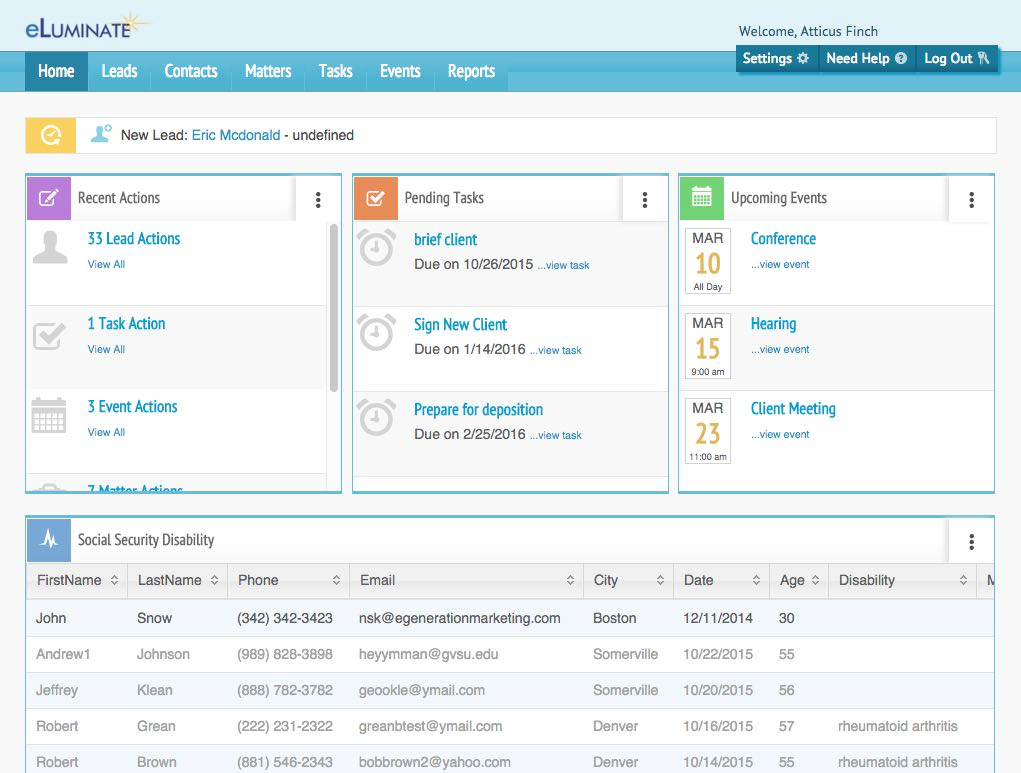Open the Social Security Disability panel menu

coord(971,541)
